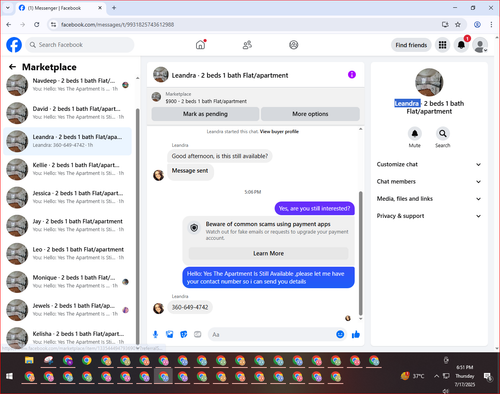Click Leandra's profile photo in right panel
This screenshot has width=500, height=394.
(429, 82)
